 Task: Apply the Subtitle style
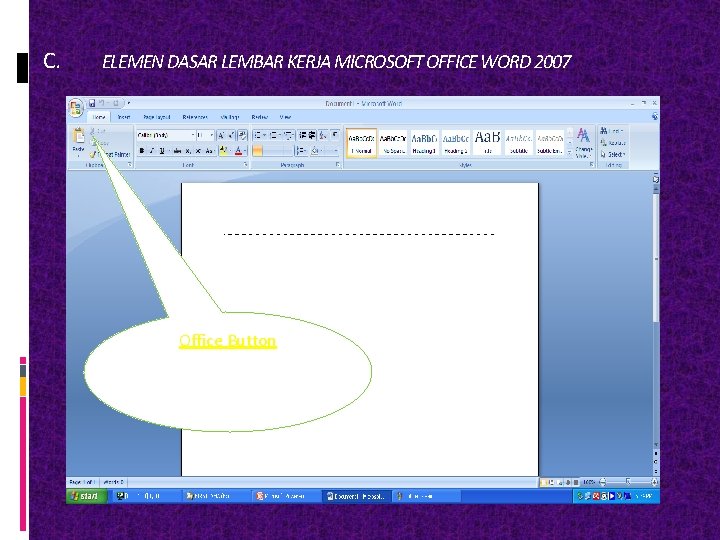click(519, 143)
